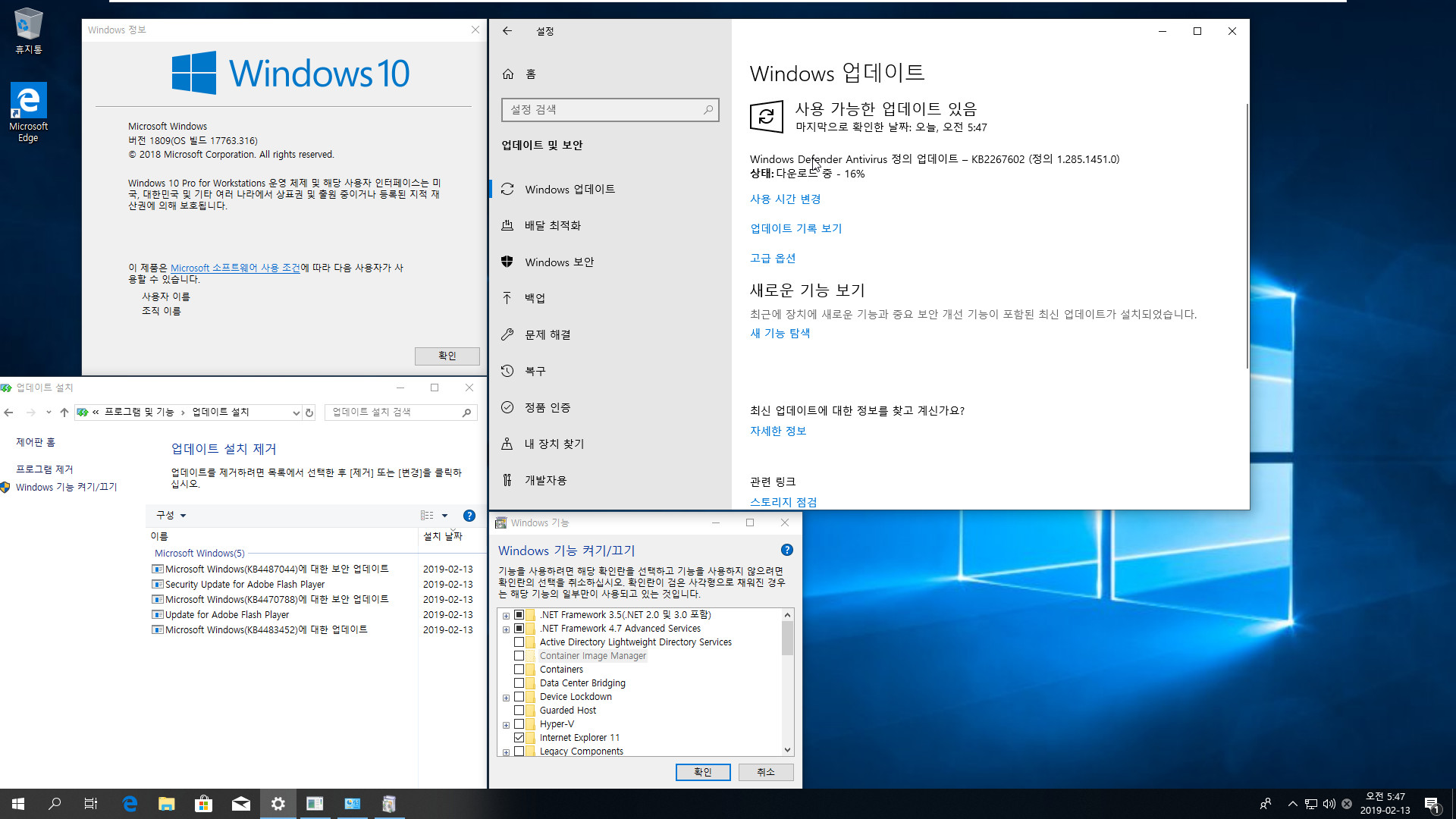Go to Settings Home (홈)
1456x819 pixels.
[519, 74]
